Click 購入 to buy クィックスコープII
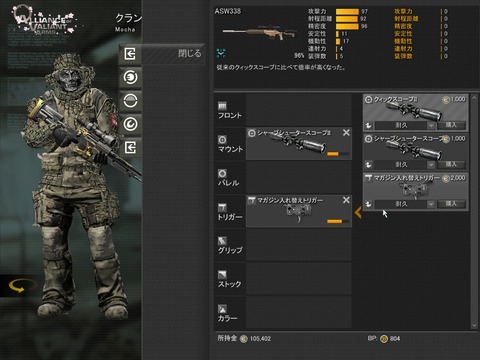Screen dimensions: 480x360 point(451,125)
